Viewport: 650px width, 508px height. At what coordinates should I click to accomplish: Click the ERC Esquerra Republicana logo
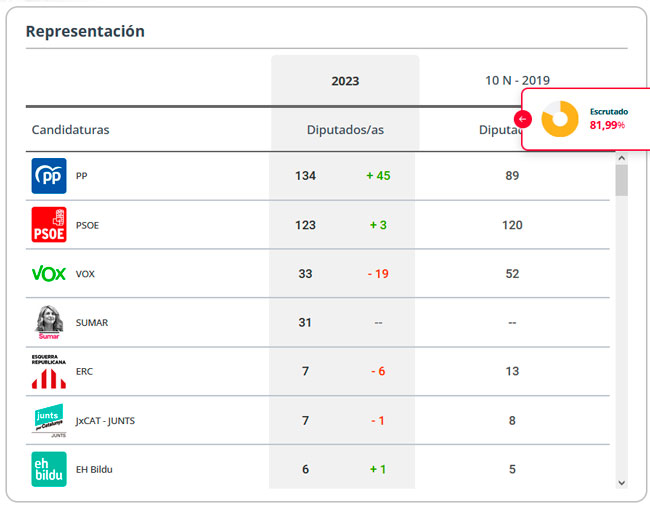(49, 372)
